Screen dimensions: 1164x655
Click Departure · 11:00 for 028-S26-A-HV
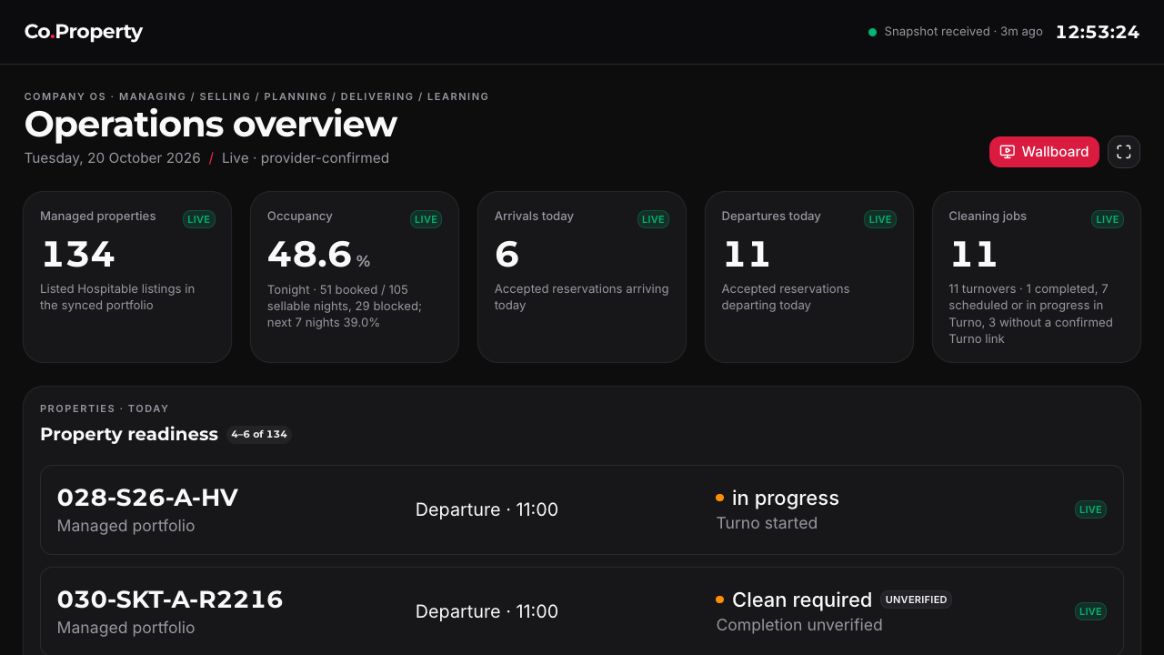(x=486, y=509)
